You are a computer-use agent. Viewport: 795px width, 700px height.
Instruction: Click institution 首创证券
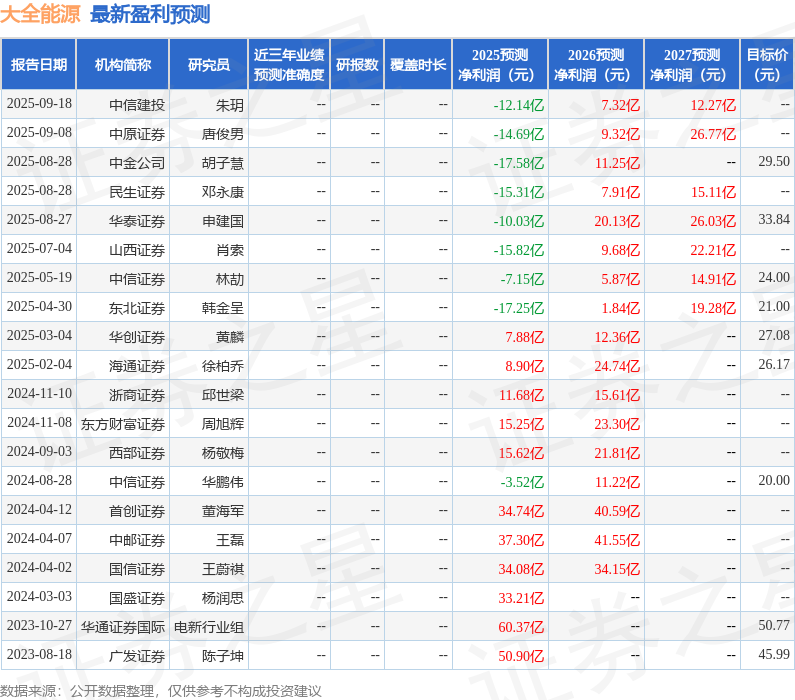point(137,511)
